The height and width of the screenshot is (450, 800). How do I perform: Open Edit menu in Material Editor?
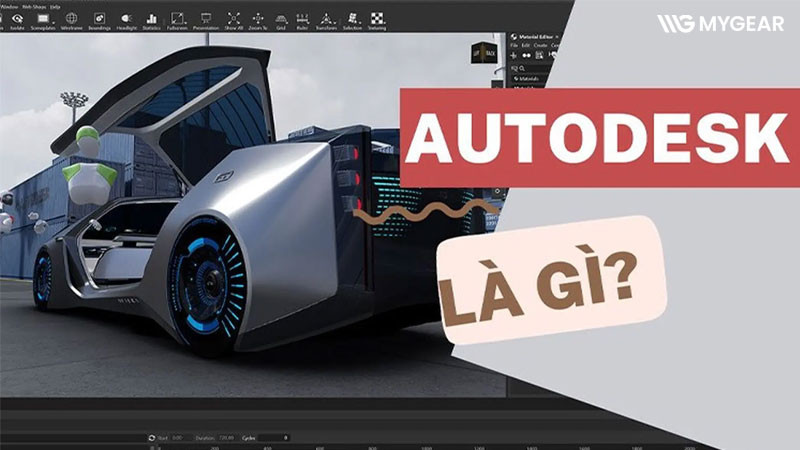pyautogui.click(x=526, y=45)
